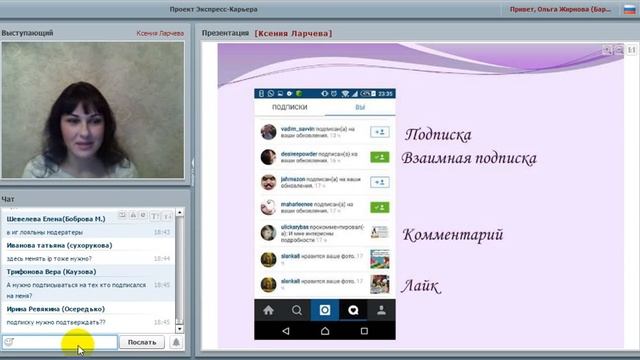
Task: Click the 'Шевелева Елена(Боброва М.)' chat name
Action: pyautogui.click(x=56, y=219)
